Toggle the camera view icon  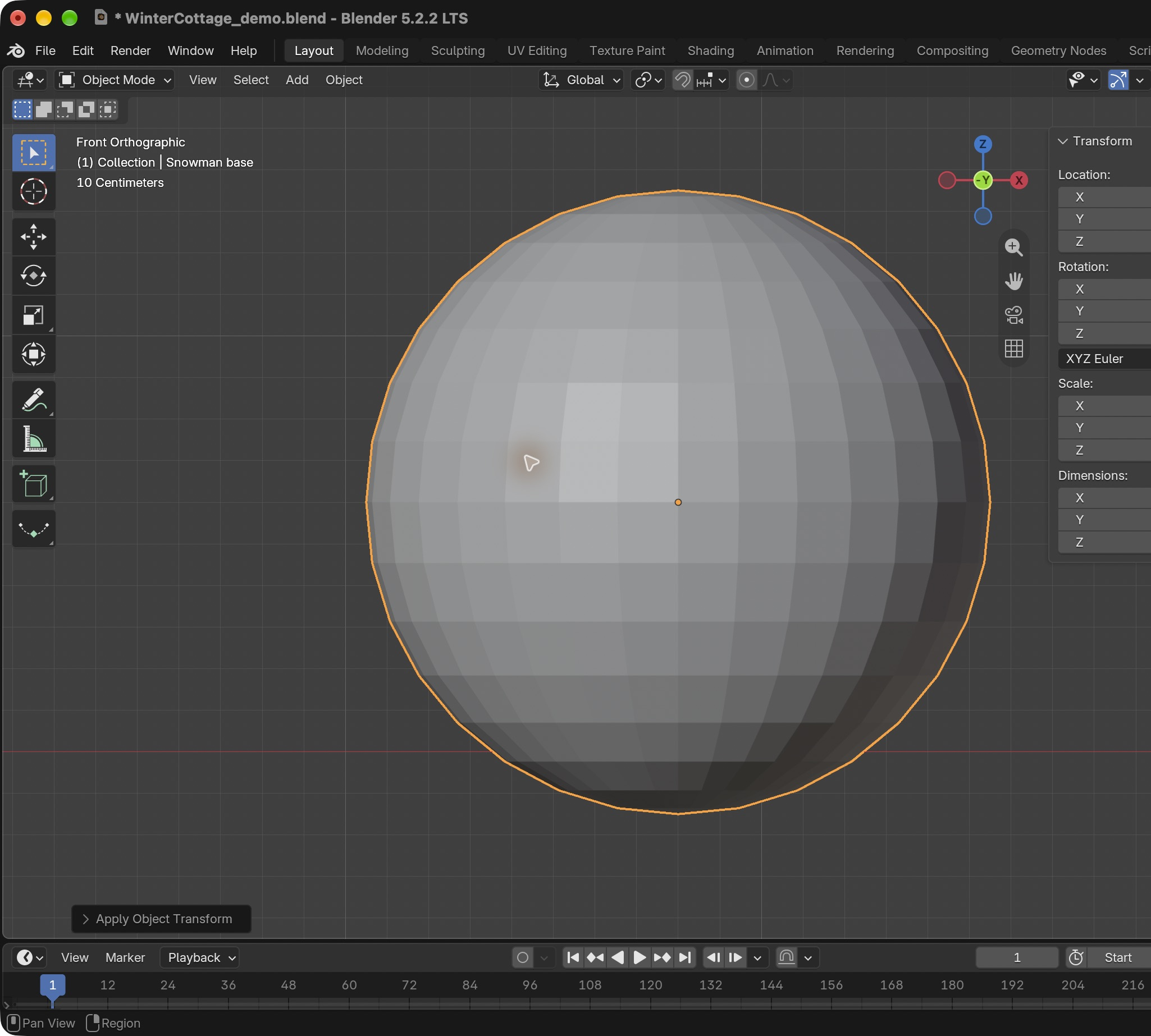(x=1014, y=314)
